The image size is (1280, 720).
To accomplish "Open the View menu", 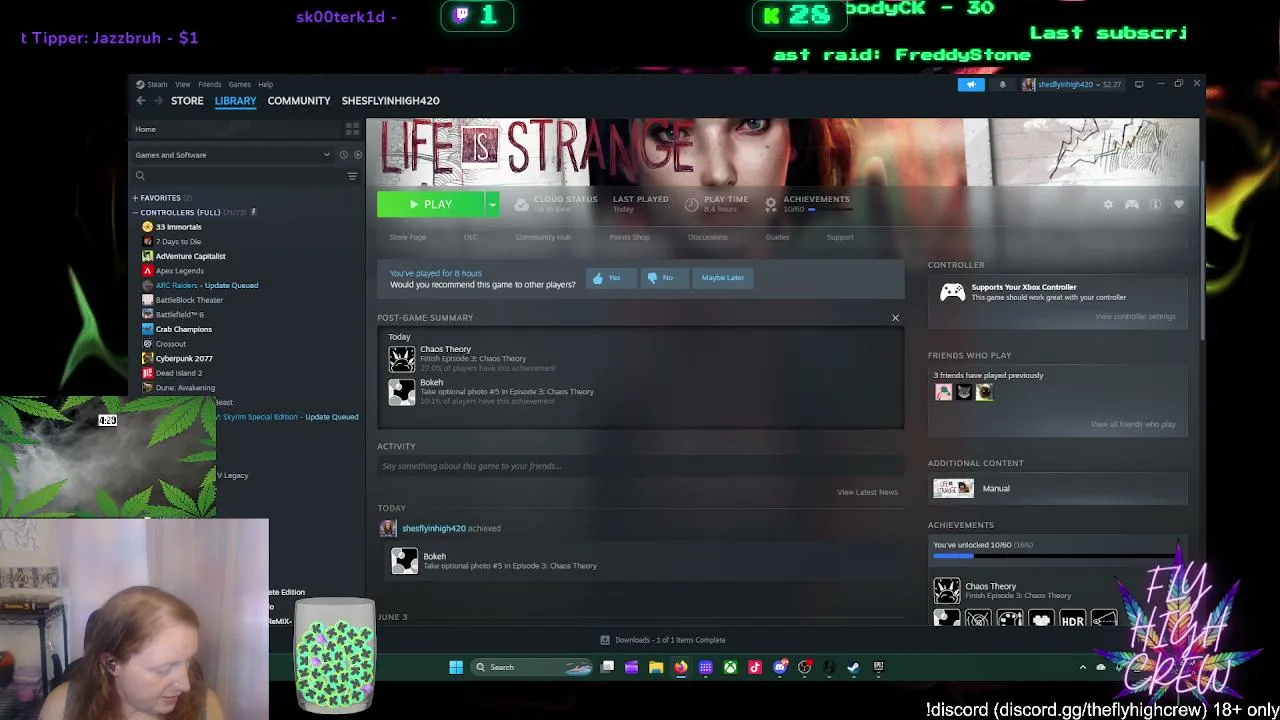I will point(183,84).
